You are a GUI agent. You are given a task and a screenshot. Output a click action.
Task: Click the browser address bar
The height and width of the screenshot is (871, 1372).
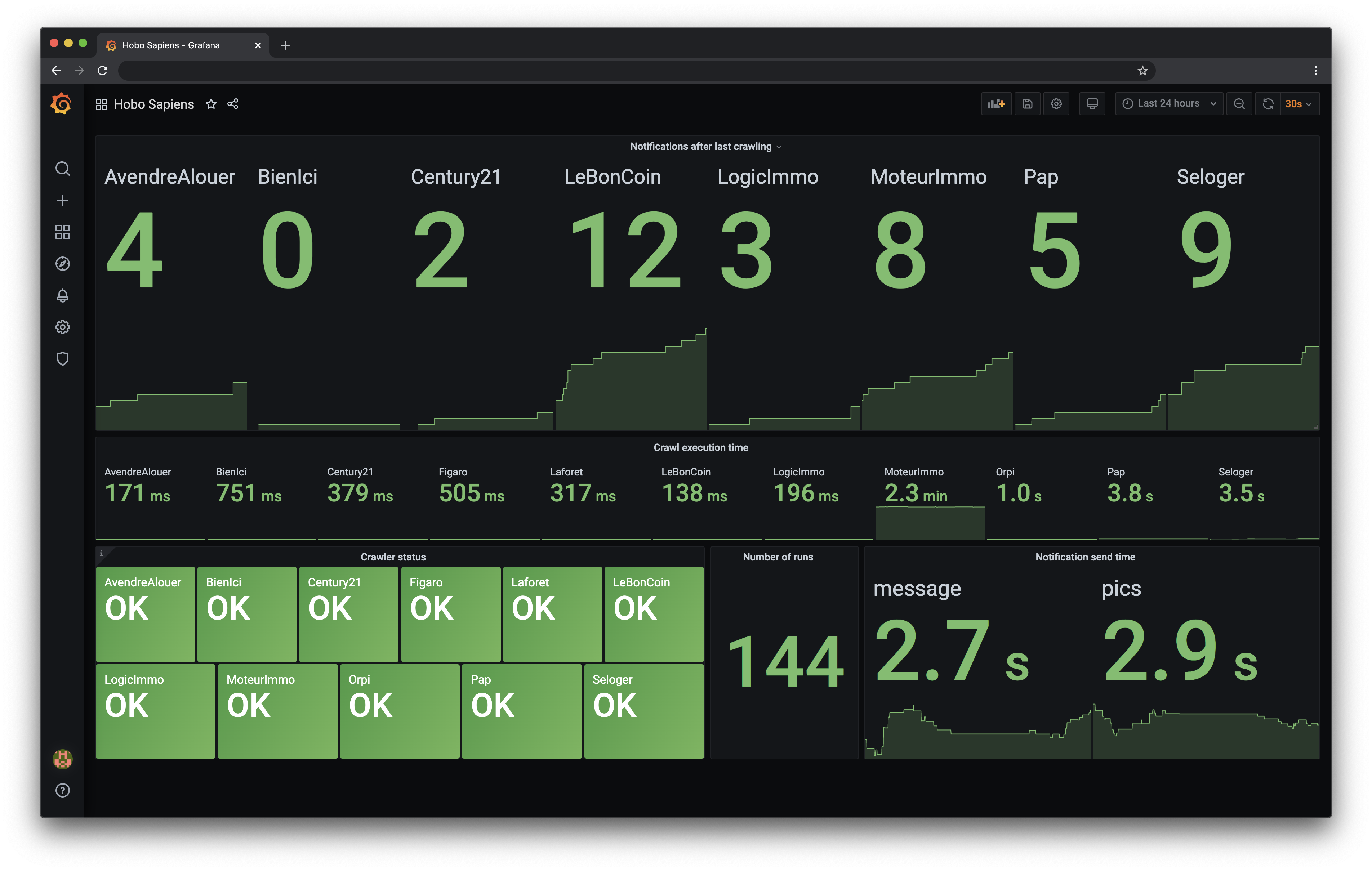(x=627, y=71)
